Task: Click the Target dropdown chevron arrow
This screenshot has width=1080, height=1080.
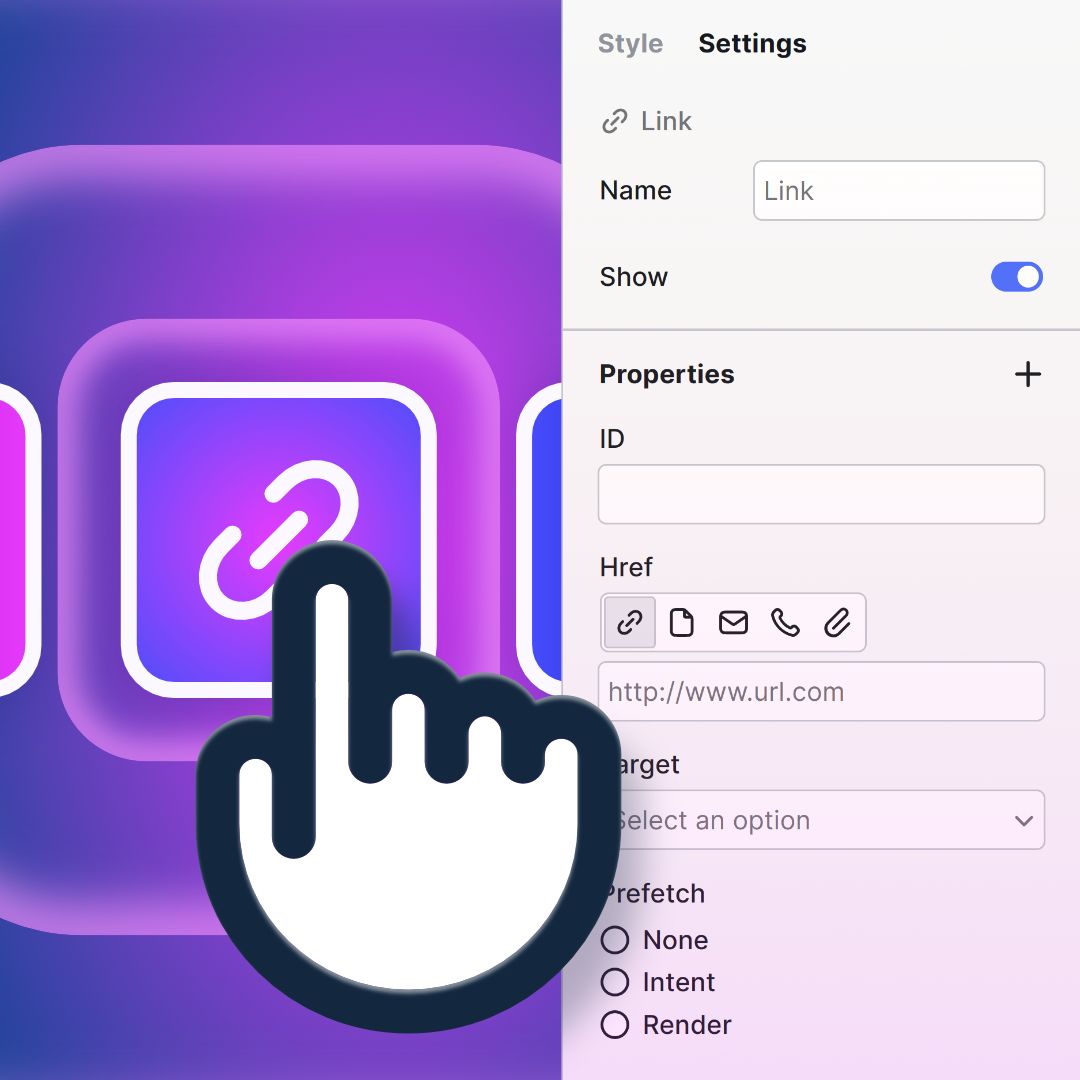Action: point(1023,821)
